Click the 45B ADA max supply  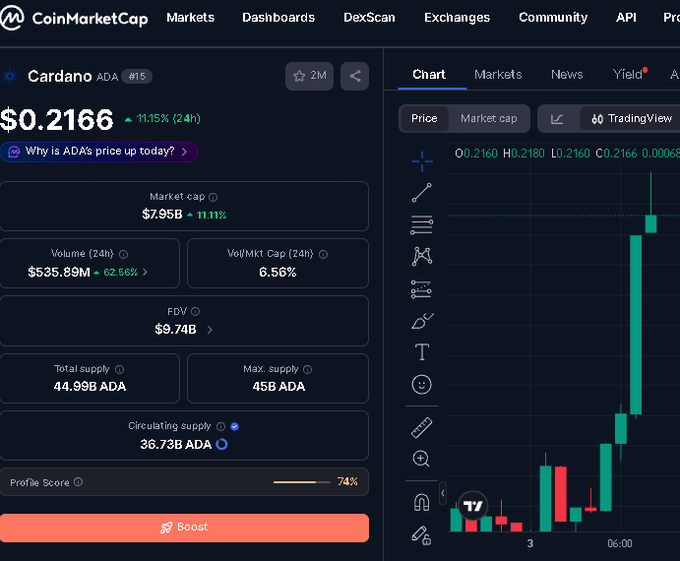pyautogui.click(x=278, y=387)
